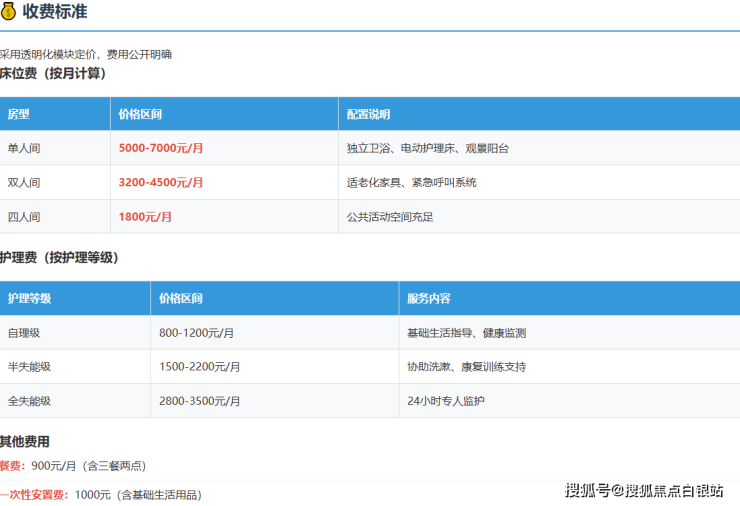The width and height of the screenshot is (740, 506).
Task: Select the 1800元/月 price for 四人间
Action: [x=145, y=216]
